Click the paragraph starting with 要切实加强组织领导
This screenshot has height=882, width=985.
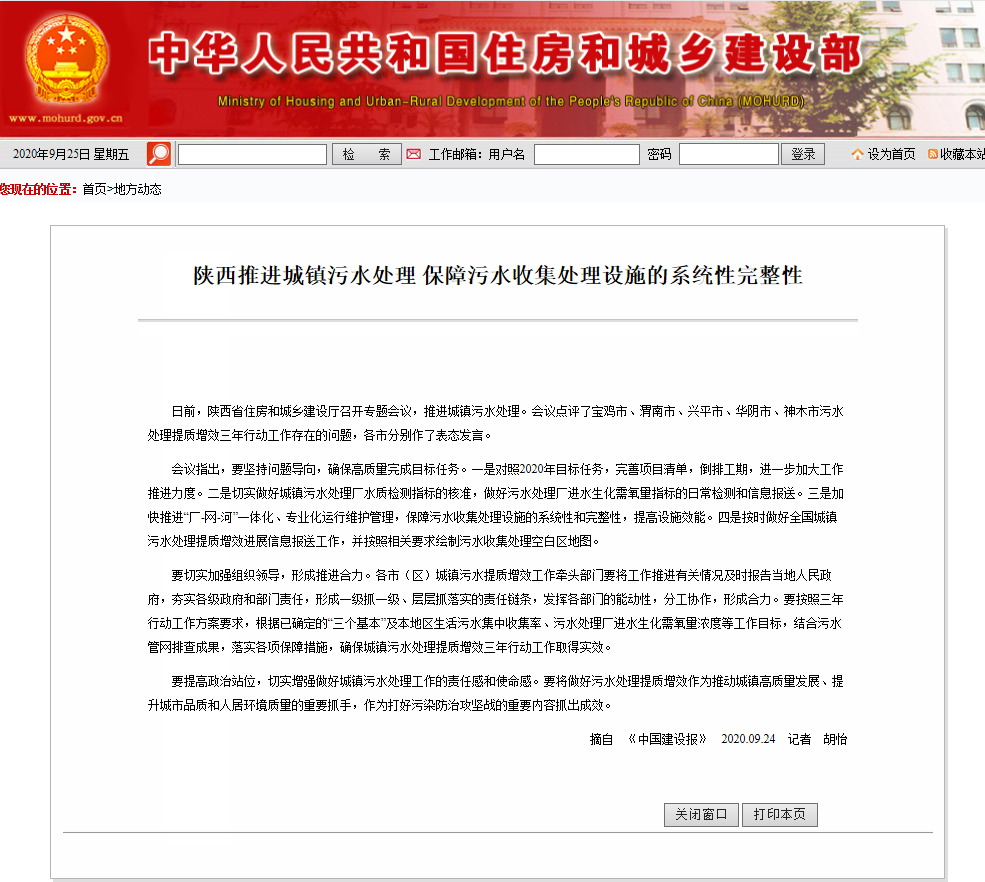click(496, 611)
